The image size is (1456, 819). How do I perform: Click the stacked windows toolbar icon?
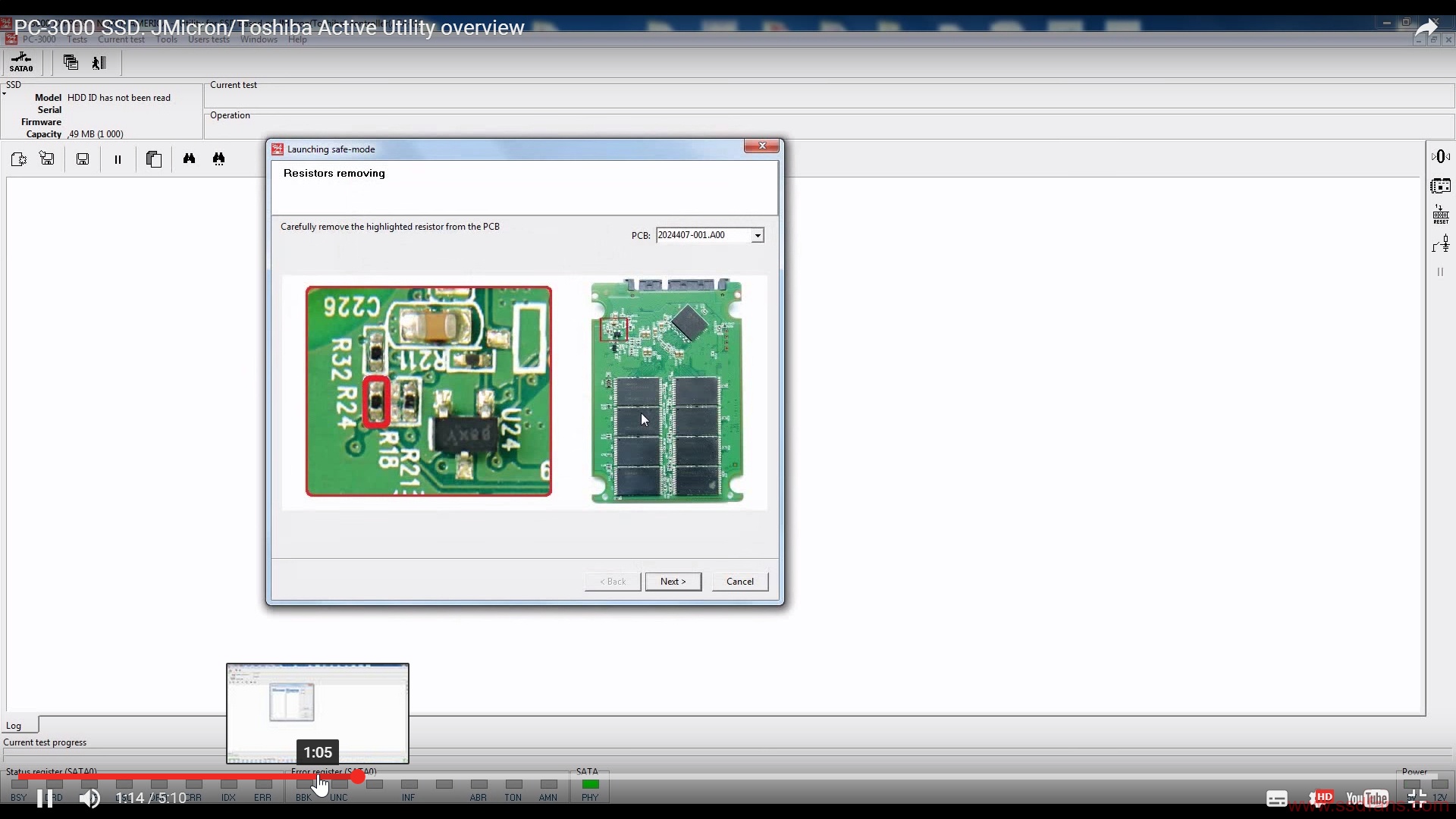point(71,62)
